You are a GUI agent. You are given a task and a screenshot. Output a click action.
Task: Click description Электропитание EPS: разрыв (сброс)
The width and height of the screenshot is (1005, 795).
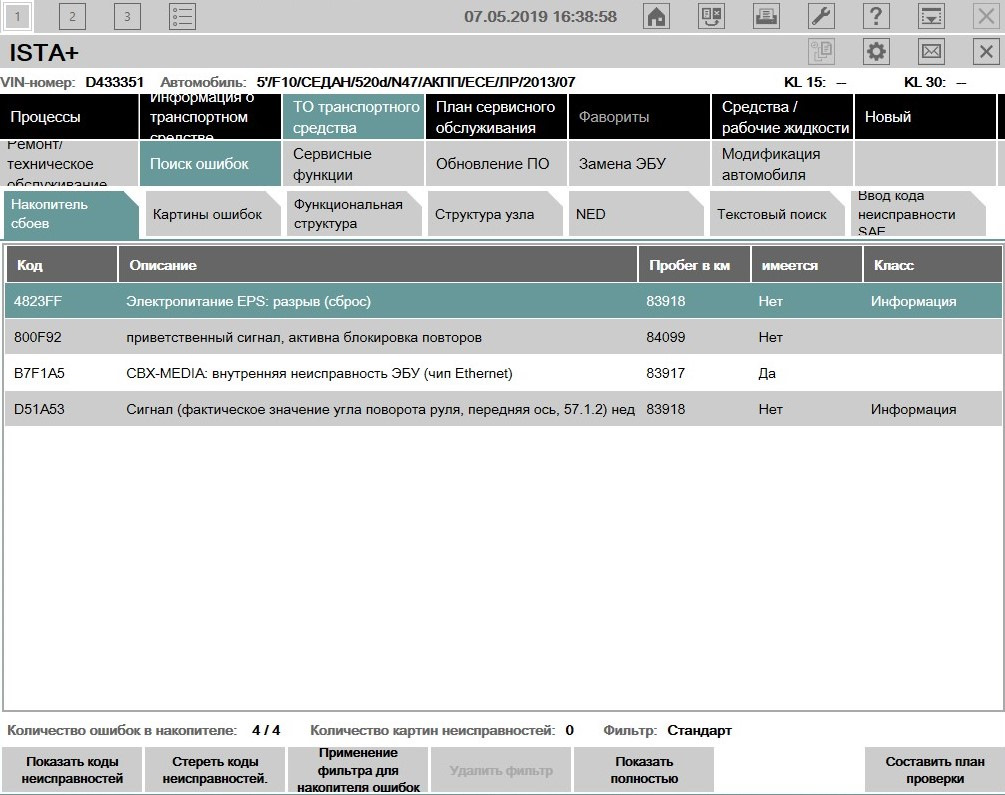pos(248,301)
